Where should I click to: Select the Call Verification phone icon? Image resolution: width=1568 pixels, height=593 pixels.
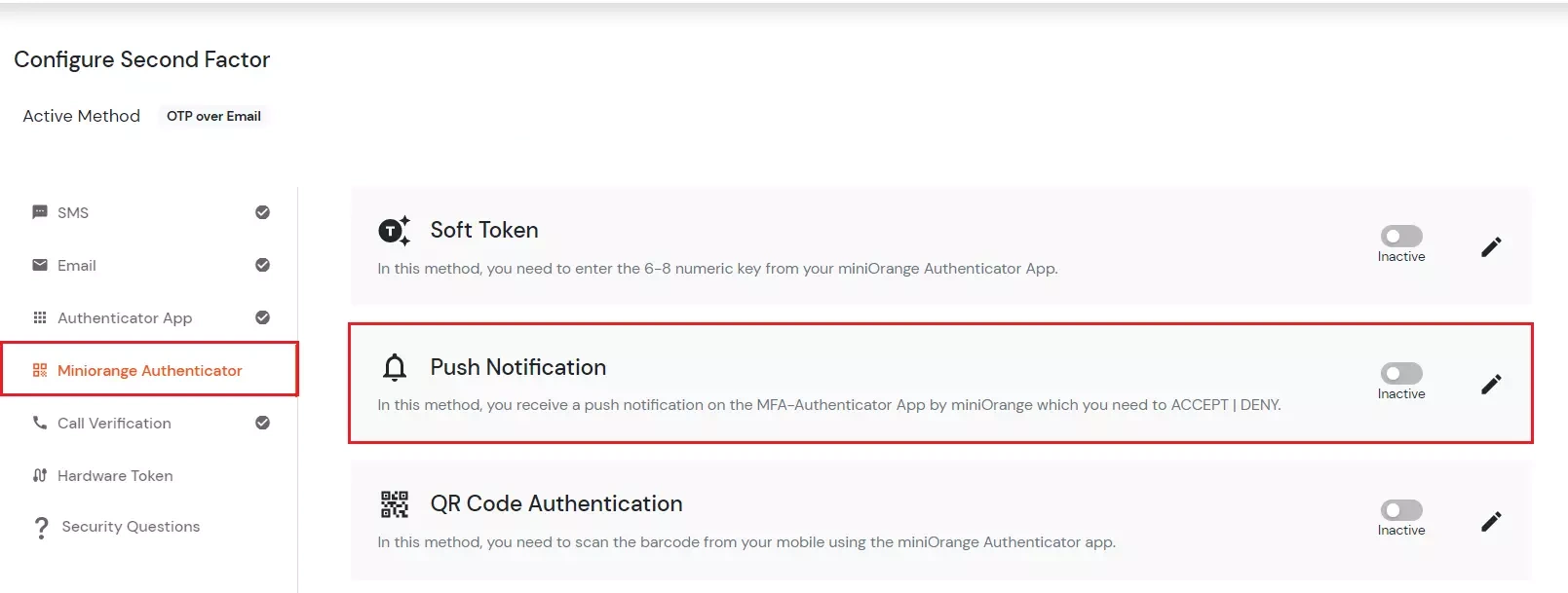[x=39, y=423]
